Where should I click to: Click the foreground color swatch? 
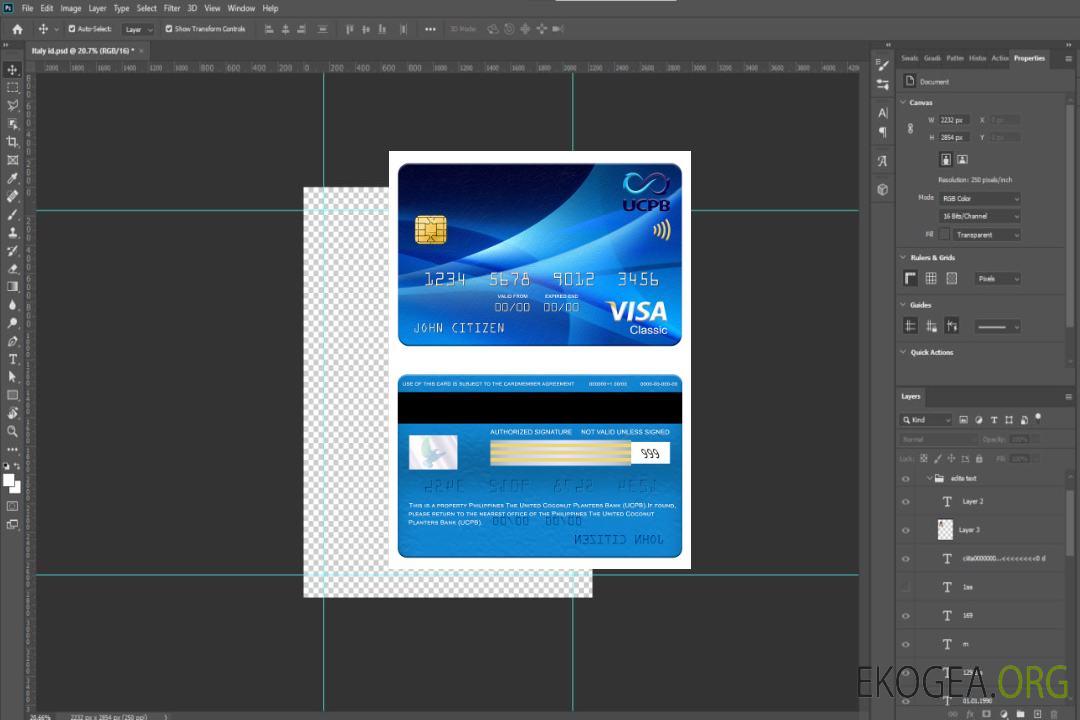pyautogui.click(x=9, y=481)
